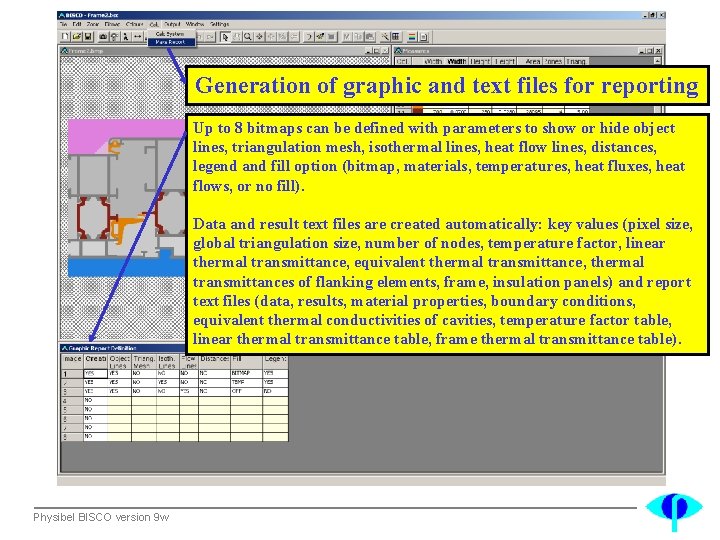Open the Settings menu

(x=219, y=24)
